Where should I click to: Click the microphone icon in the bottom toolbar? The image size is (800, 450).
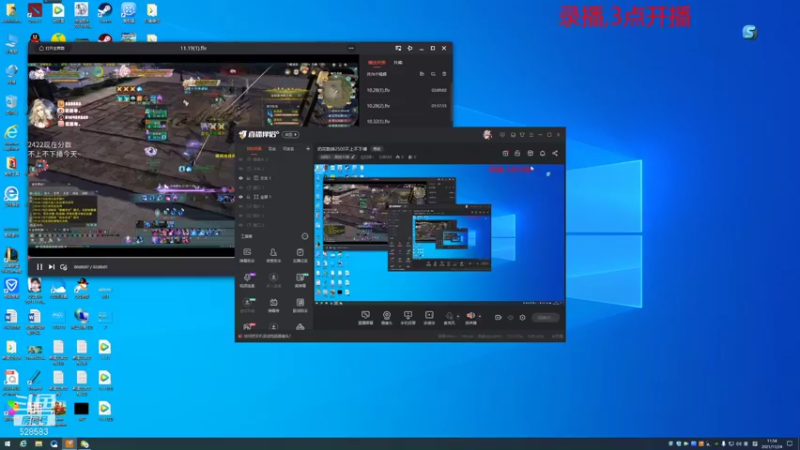(x=449, y=316)
